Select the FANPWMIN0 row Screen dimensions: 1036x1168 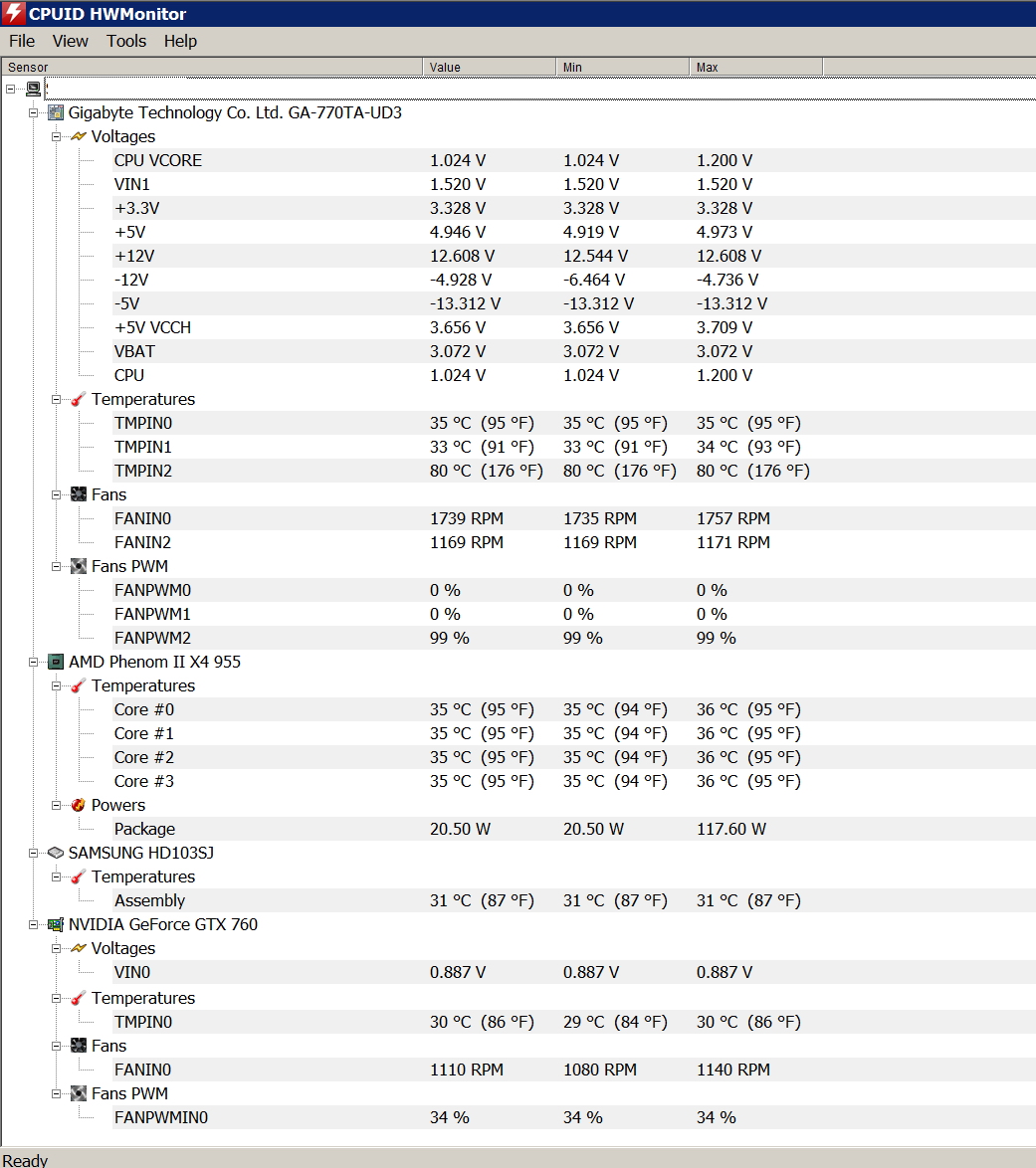click(x=574, y=1117)
